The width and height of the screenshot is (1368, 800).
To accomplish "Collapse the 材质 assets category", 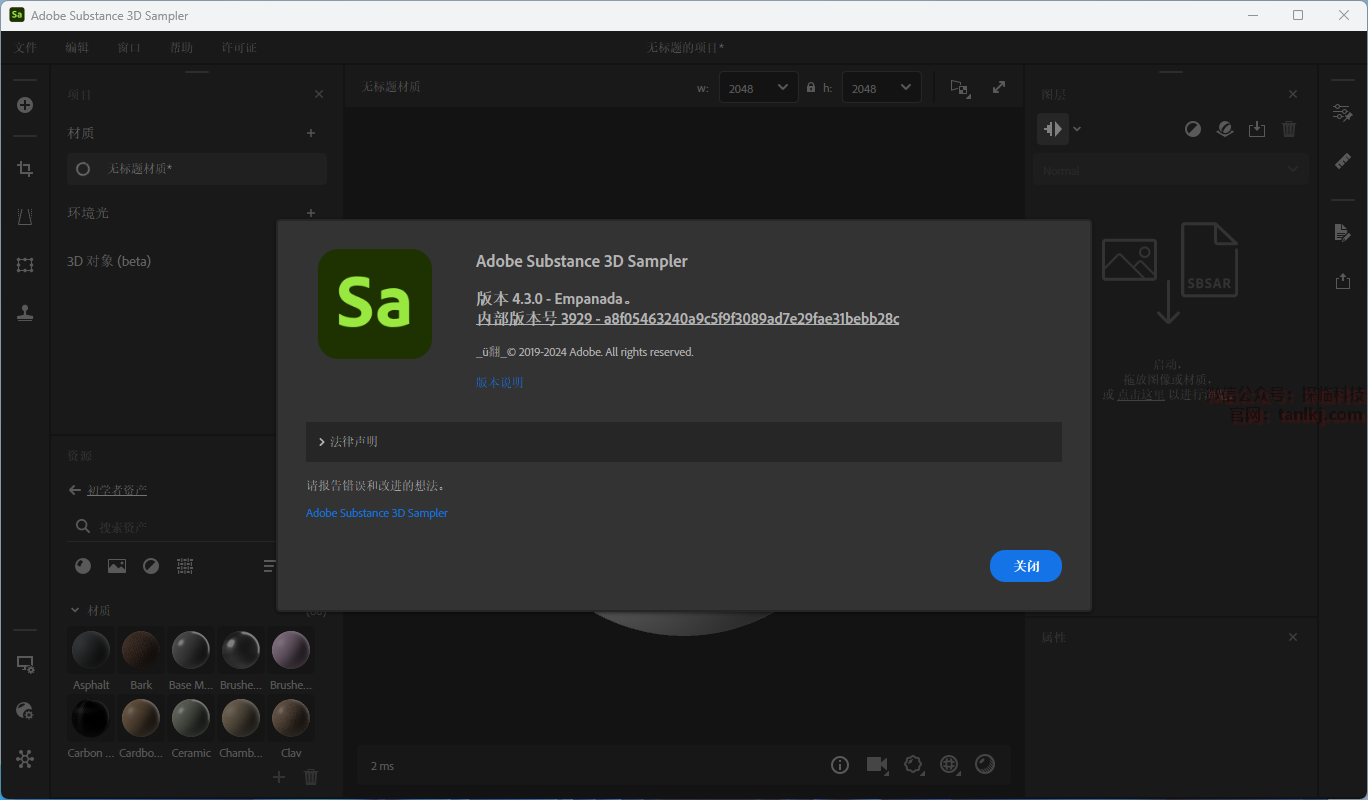I will point(75,610).
